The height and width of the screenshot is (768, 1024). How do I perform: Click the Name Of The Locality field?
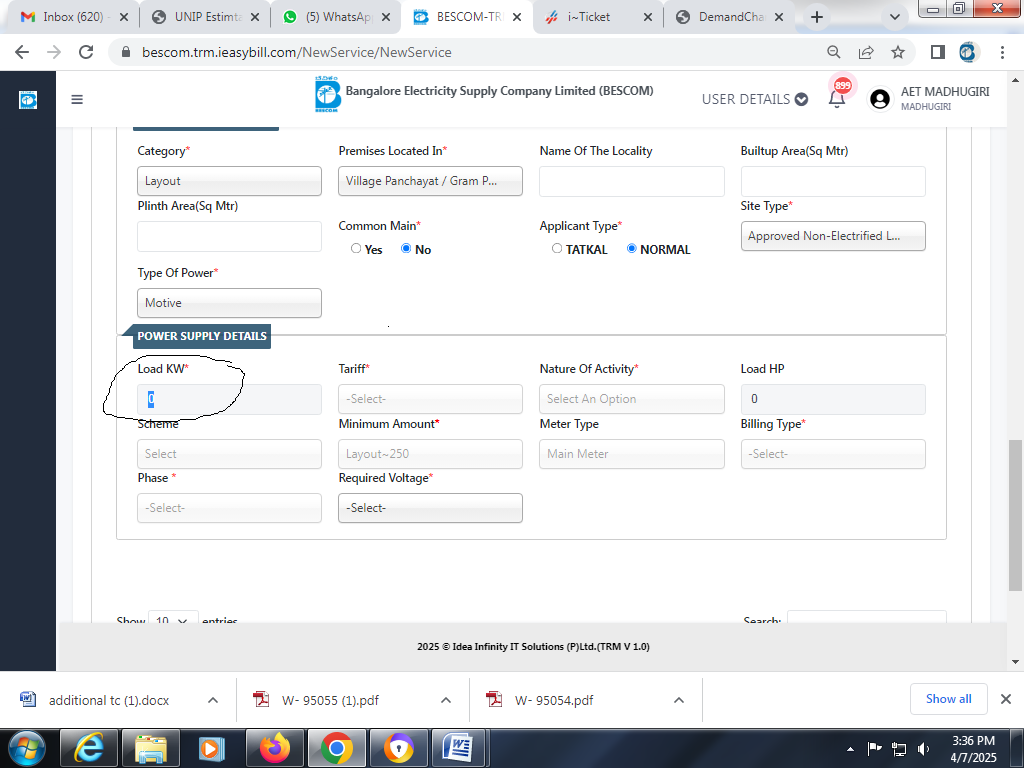632,181
